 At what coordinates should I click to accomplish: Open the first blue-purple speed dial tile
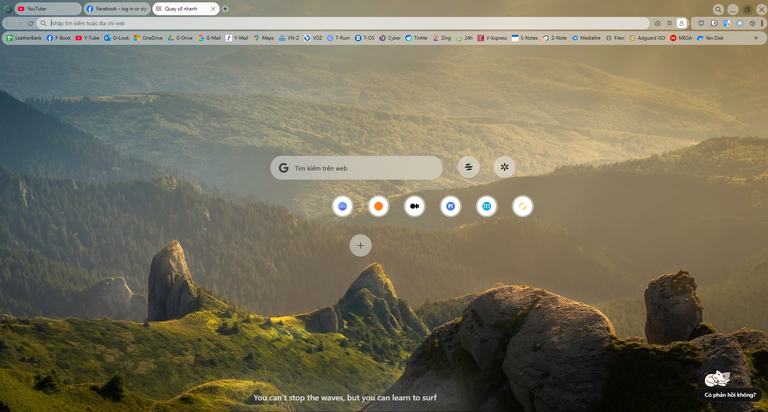(x=342, y=206)
